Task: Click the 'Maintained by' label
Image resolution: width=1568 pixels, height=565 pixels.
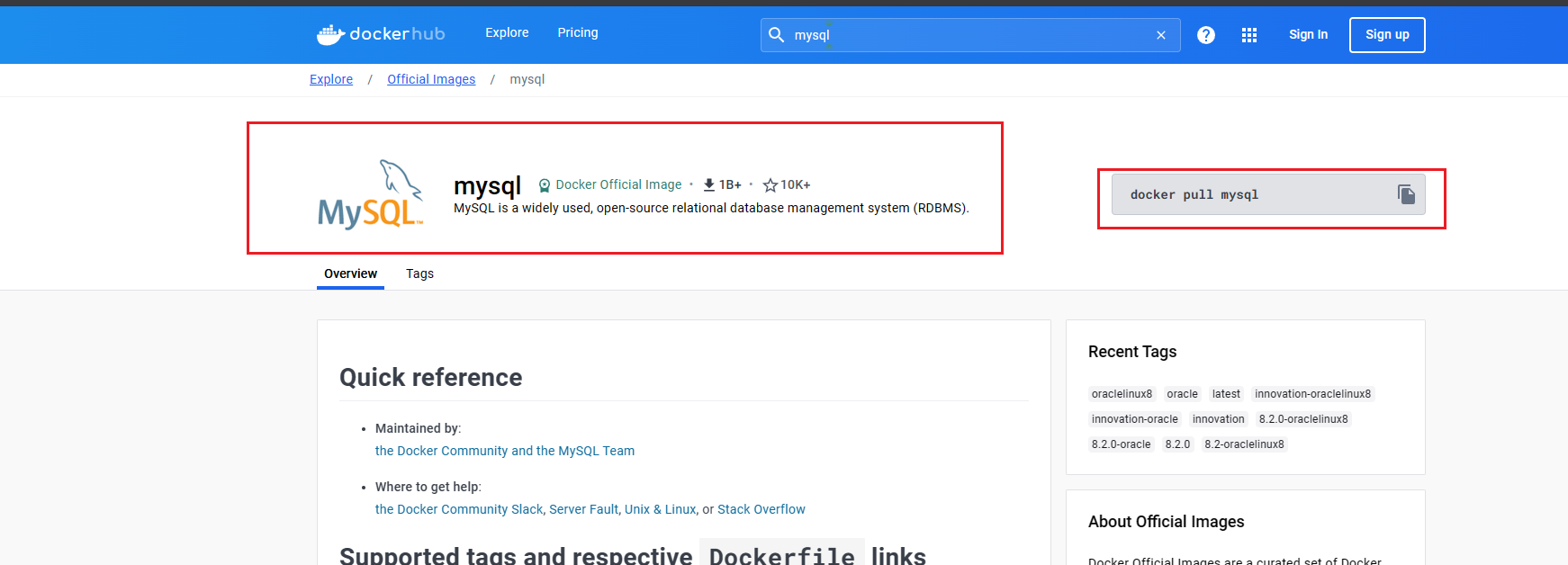Action: pyautogui.click(x=418, y=428)
